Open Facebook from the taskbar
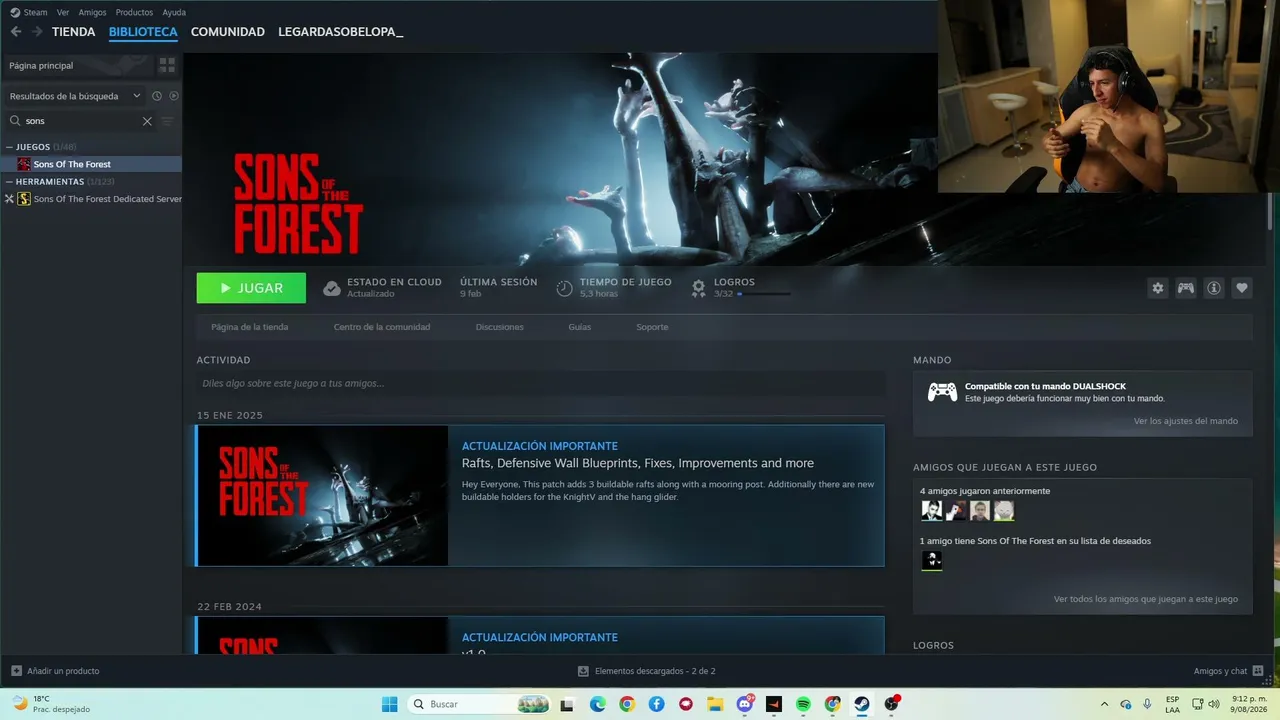Image resolution: width=1280 pixels, height=720 pixels. 656,704
